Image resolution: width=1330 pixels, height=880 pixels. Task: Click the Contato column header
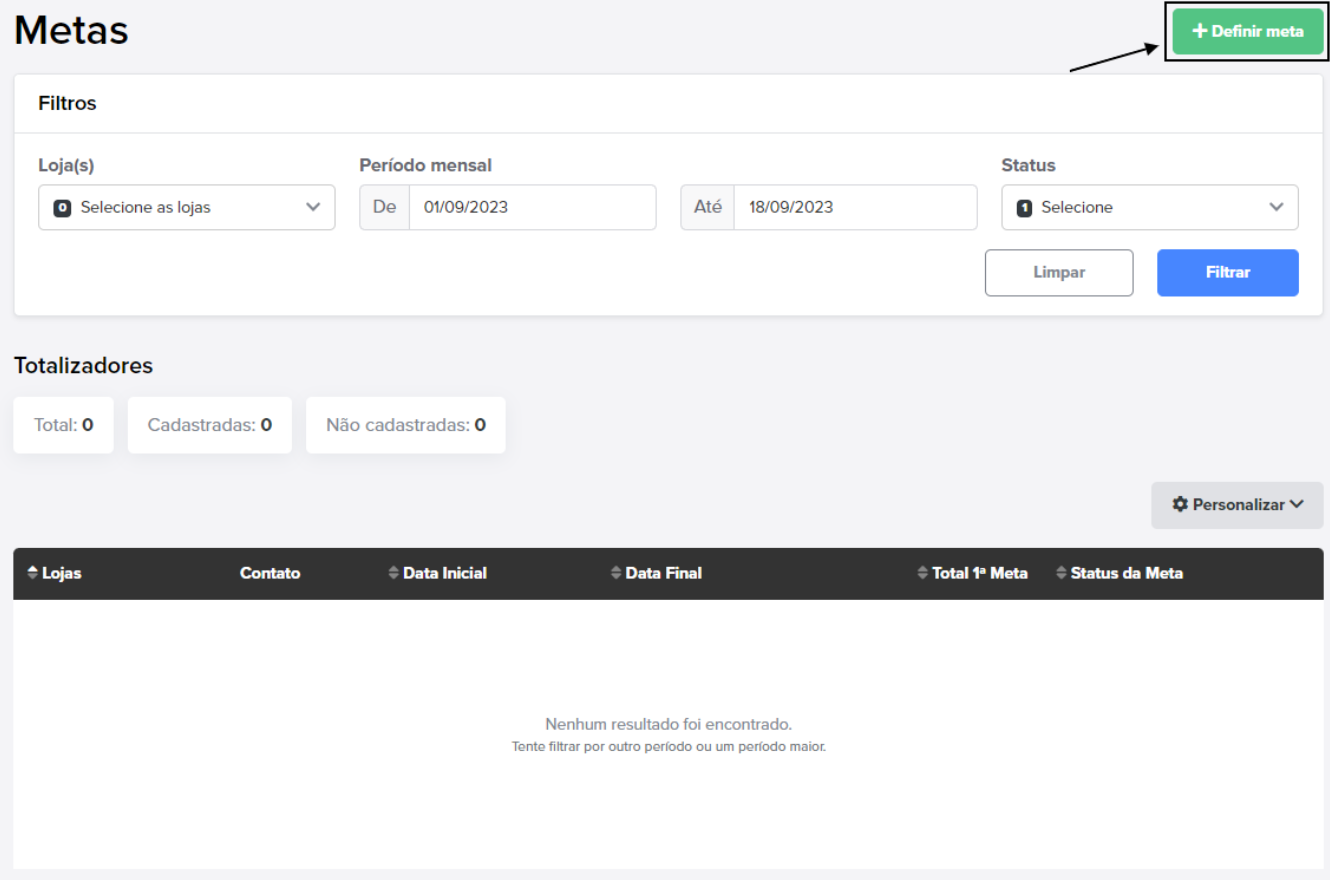coord(270,573)
